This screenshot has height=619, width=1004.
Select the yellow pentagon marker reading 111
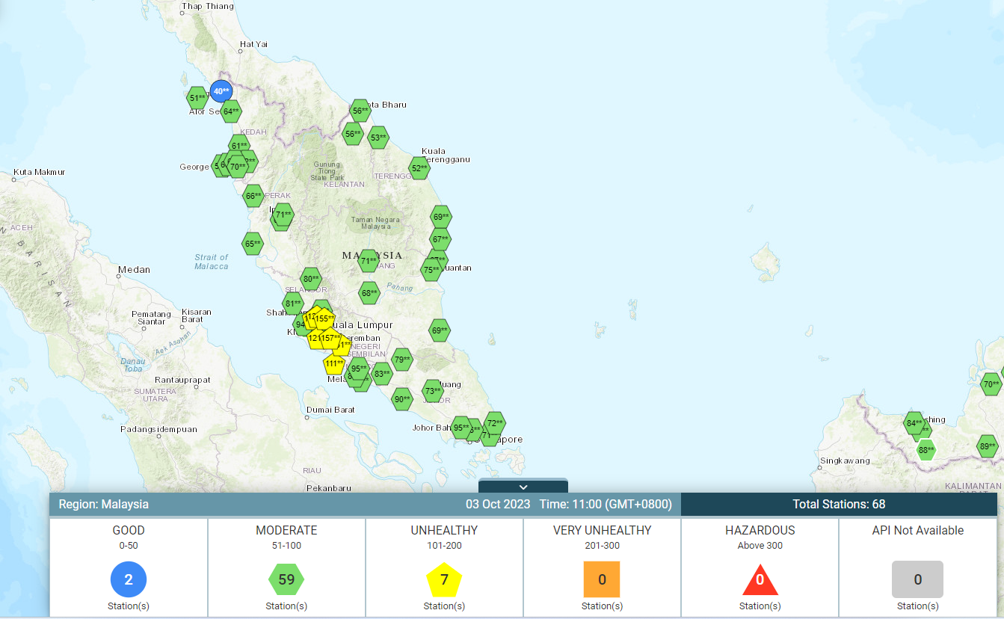(334, 364)
